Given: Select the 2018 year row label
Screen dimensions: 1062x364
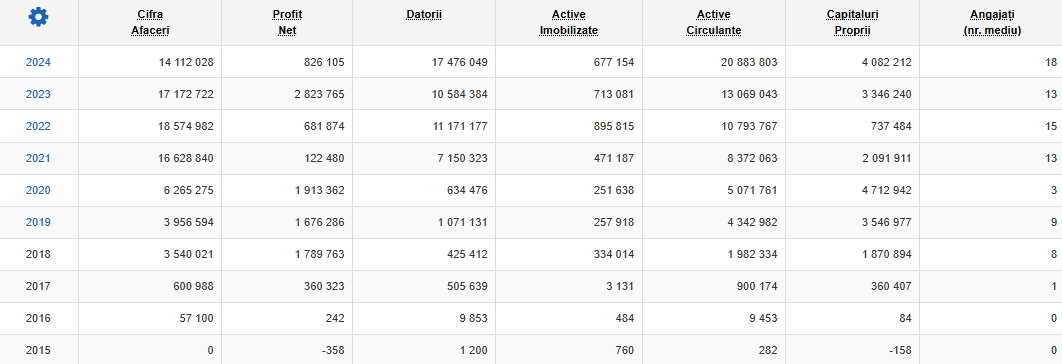Looking at the screenshot, I should click(38, 254).
